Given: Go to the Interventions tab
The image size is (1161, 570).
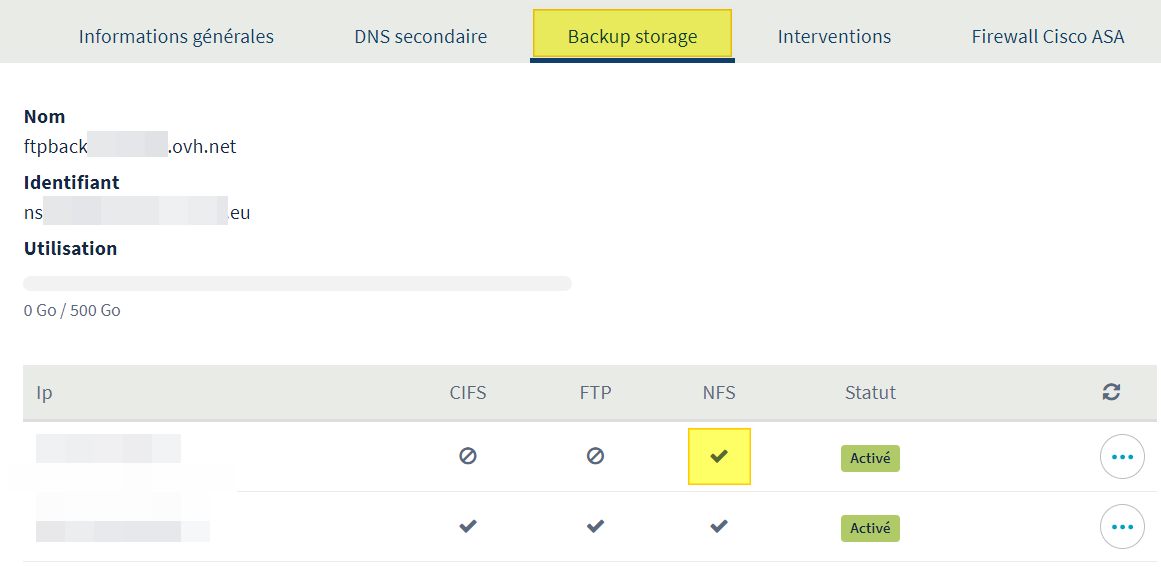Looking at the screenshot, I should click(834, 37).
